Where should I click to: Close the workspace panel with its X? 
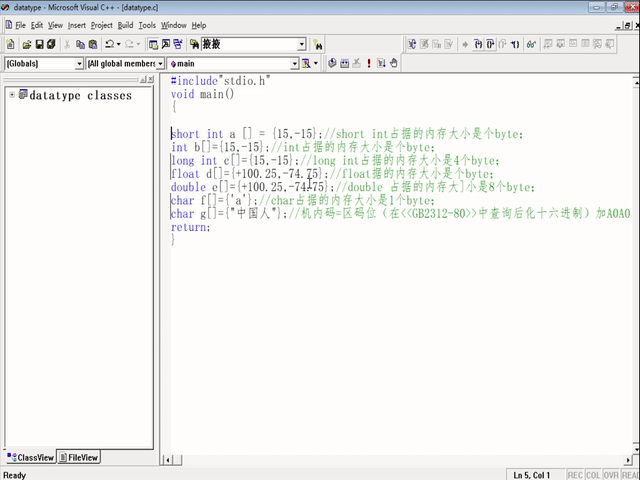click(x=151, y=79)
